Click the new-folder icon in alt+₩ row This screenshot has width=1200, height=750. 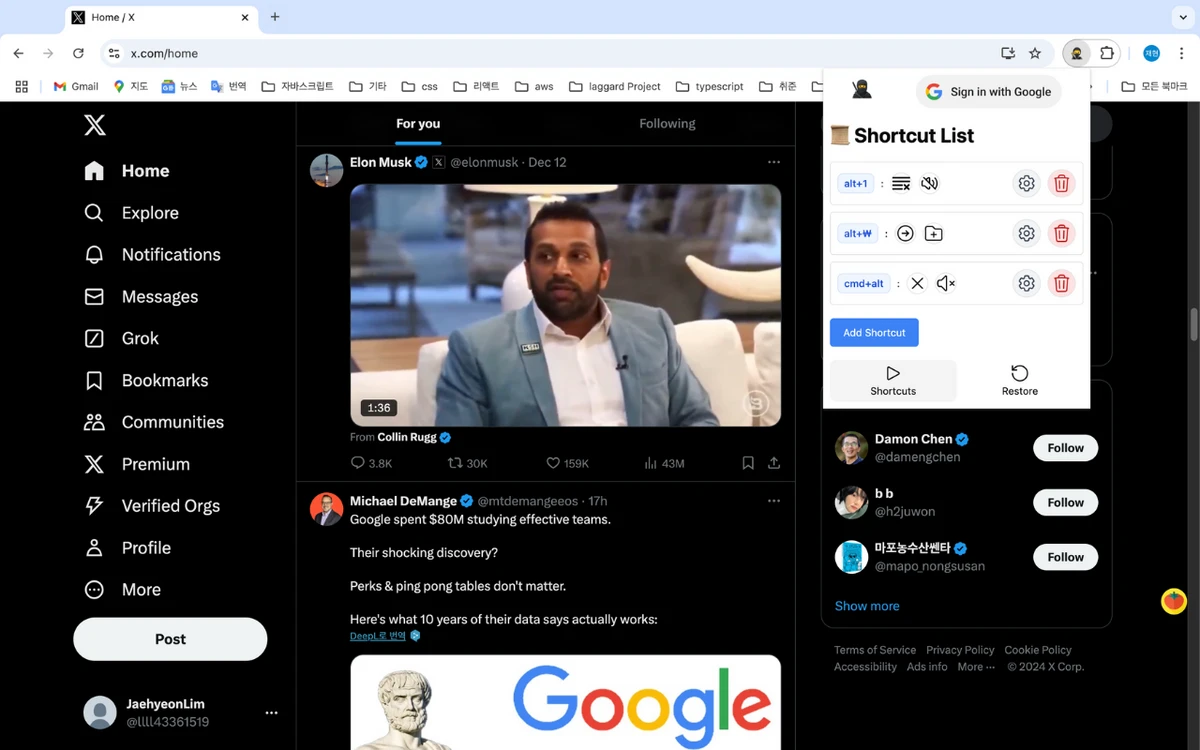(933, 233)
